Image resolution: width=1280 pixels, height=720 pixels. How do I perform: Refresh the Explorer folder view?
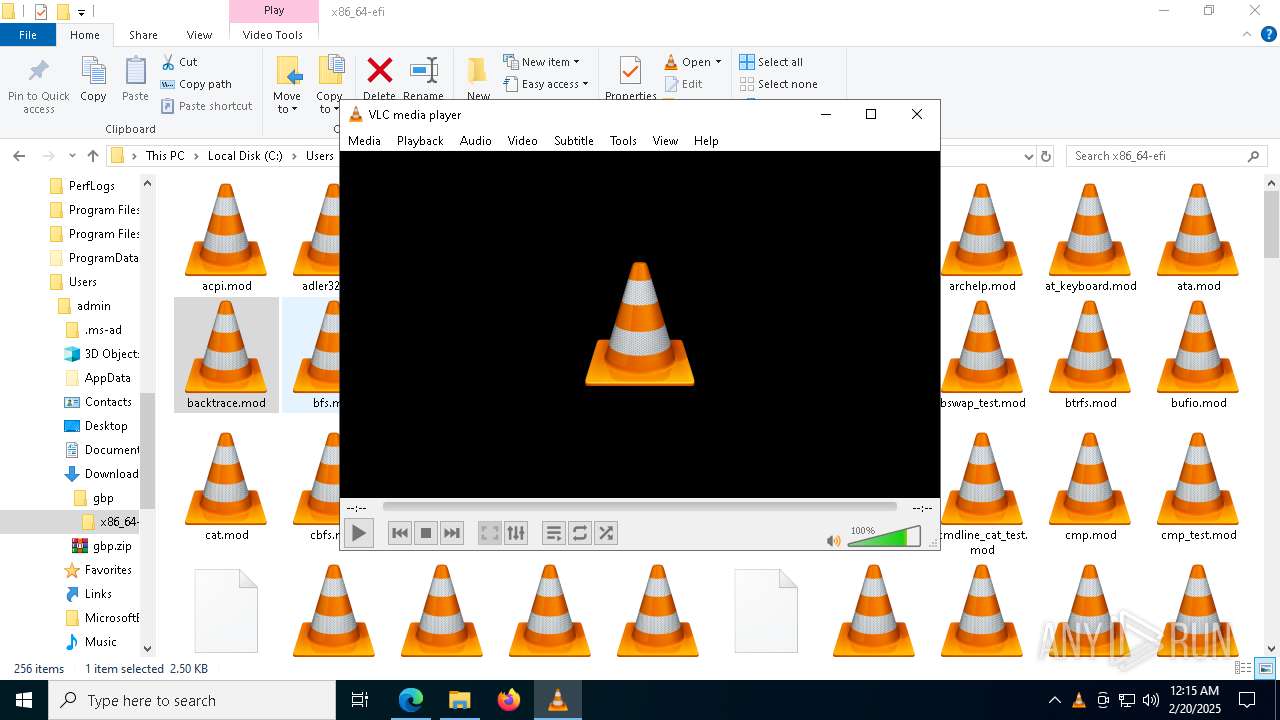1046,156
